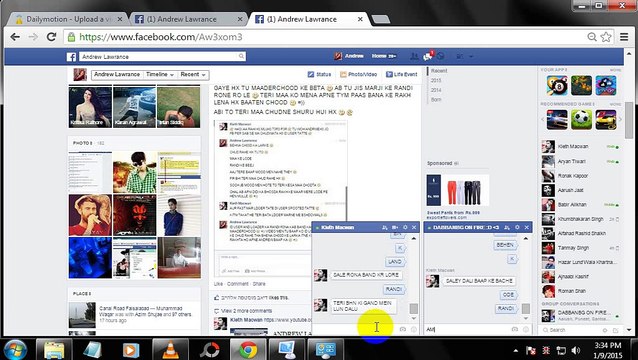Click the browser forward arrow
The height and width of the screenshot is (360, 638).
(x=33, y=37)
